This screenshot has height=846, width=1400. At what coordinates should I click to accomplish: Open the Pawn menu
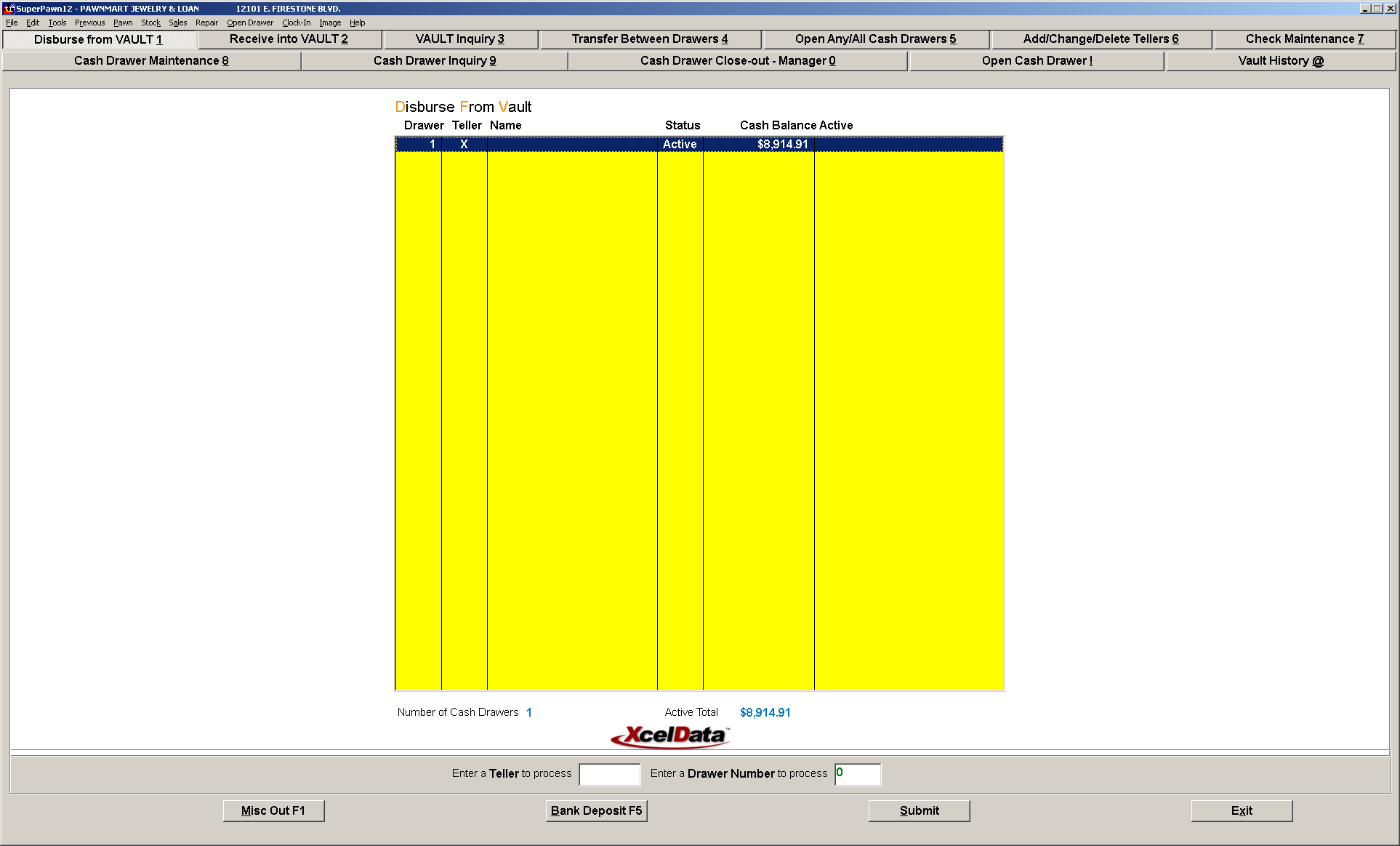(123, 23)
